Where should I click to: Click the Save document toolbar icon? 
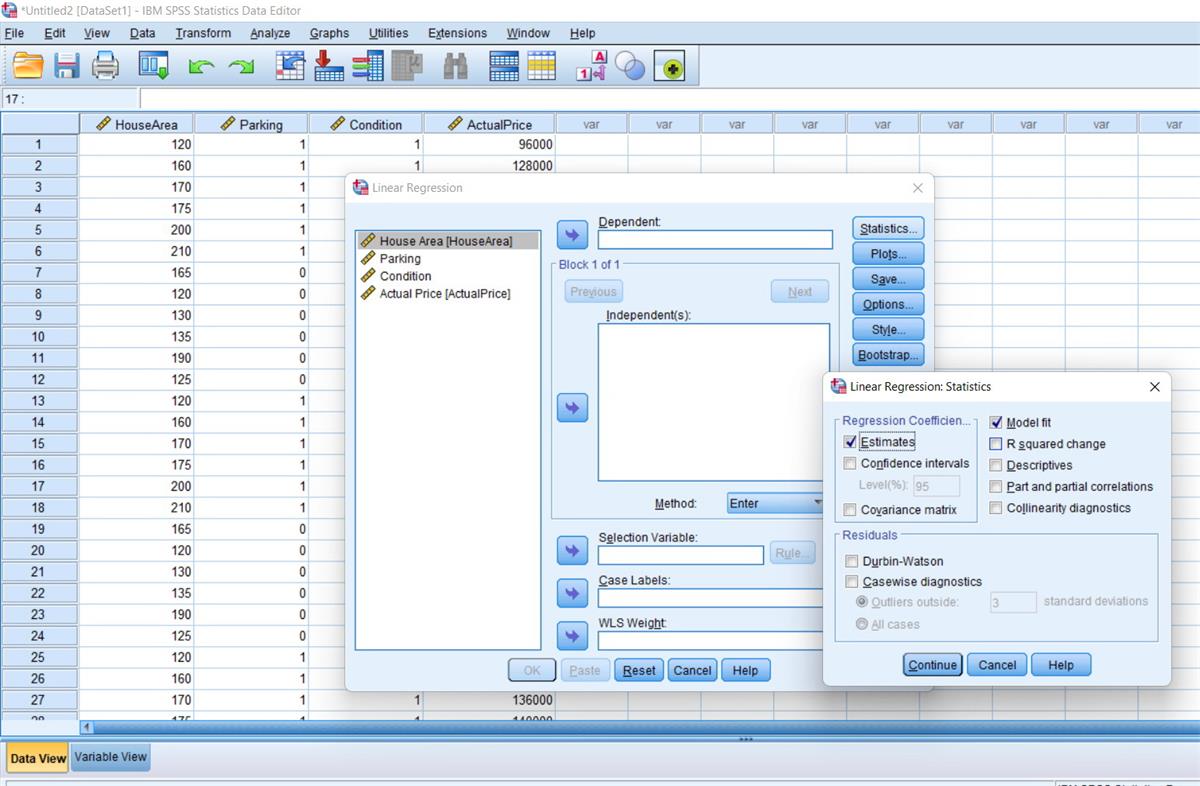[x=67, y=65]
